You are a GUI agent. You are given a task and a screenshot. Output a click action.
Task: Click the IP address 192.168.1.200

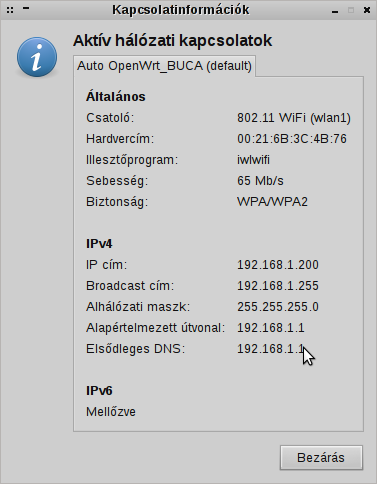(278, 265)
